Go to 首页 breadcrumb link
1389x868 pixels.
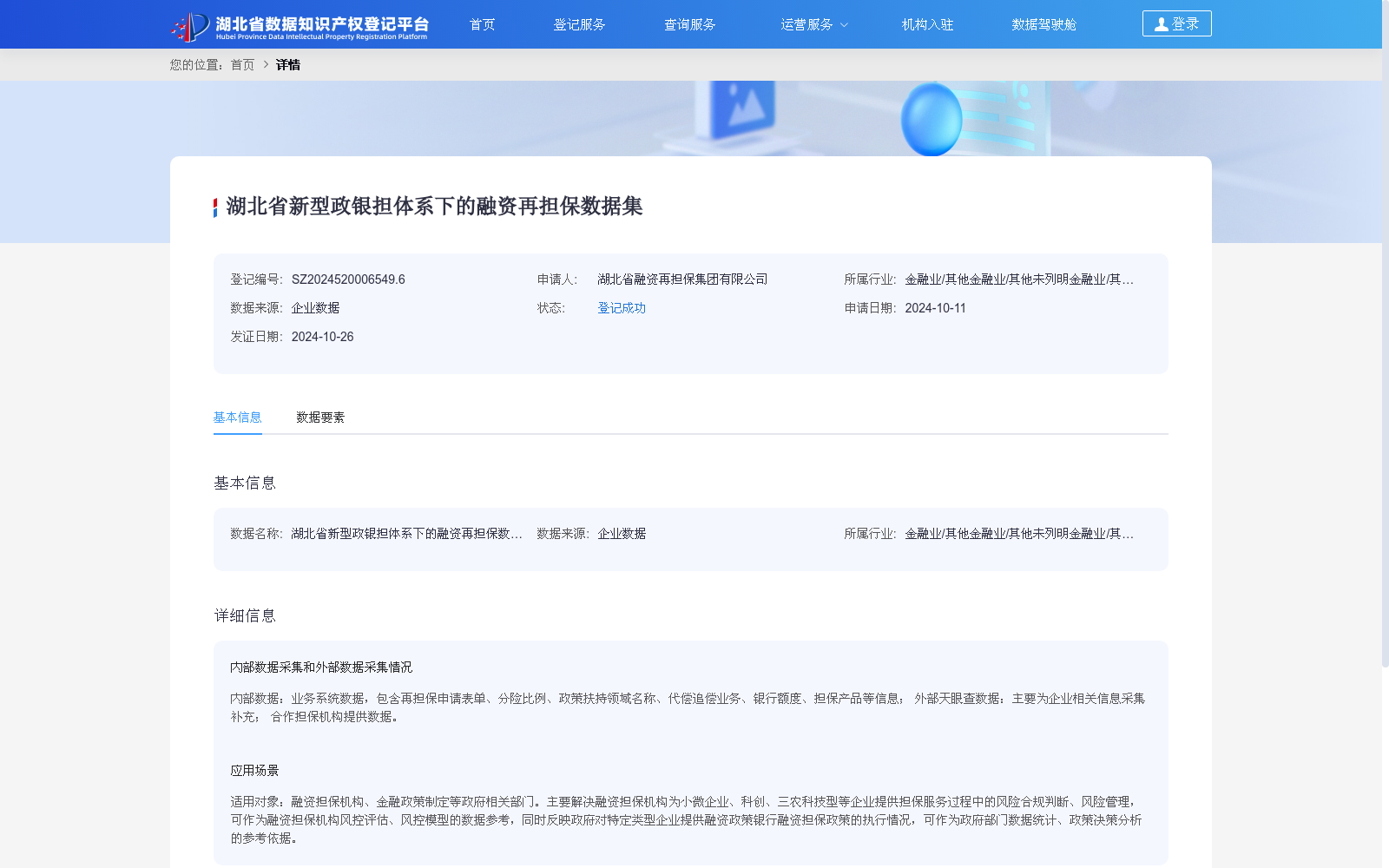coord(242,65)
